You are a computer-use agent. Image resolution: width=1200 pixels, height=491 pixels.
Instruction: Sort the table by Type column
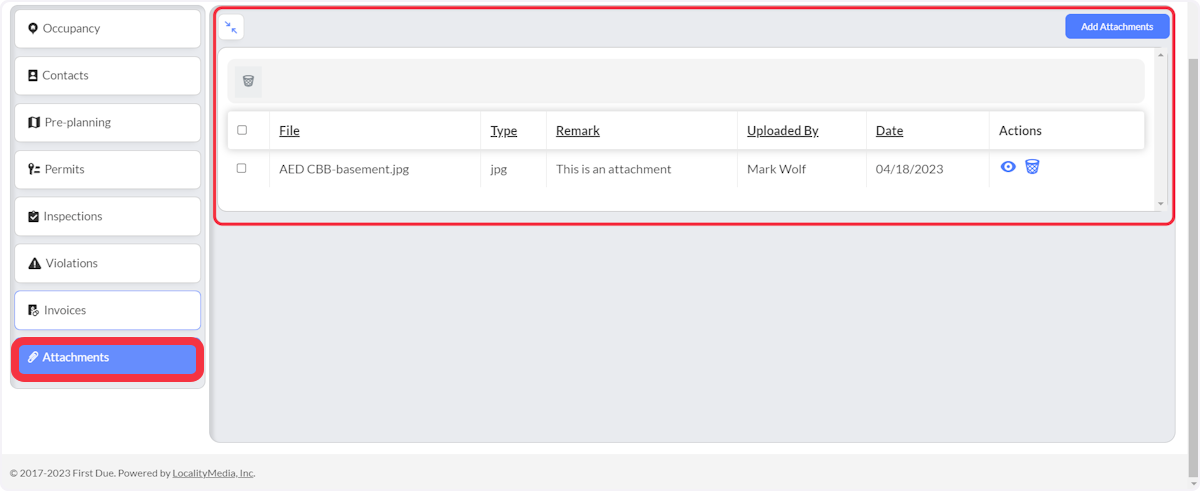[x=504, y=131]
